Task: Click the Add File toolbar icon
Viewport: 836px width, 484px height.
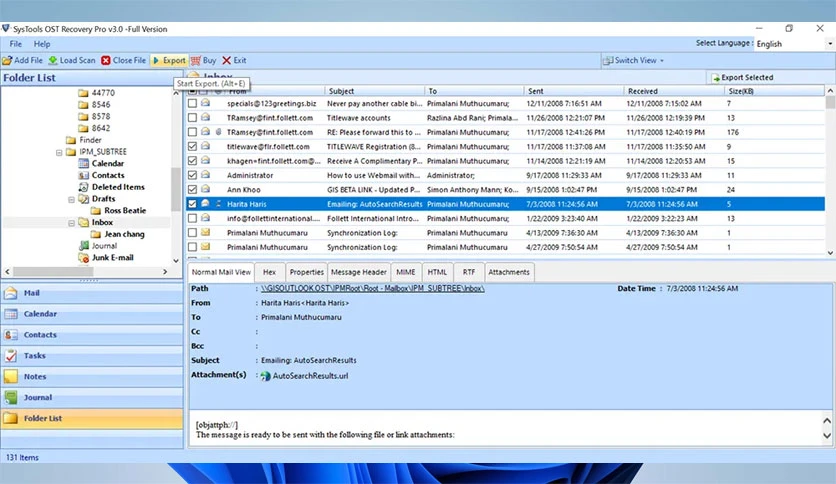Action: pyautogui.click(x=7, y=61)
